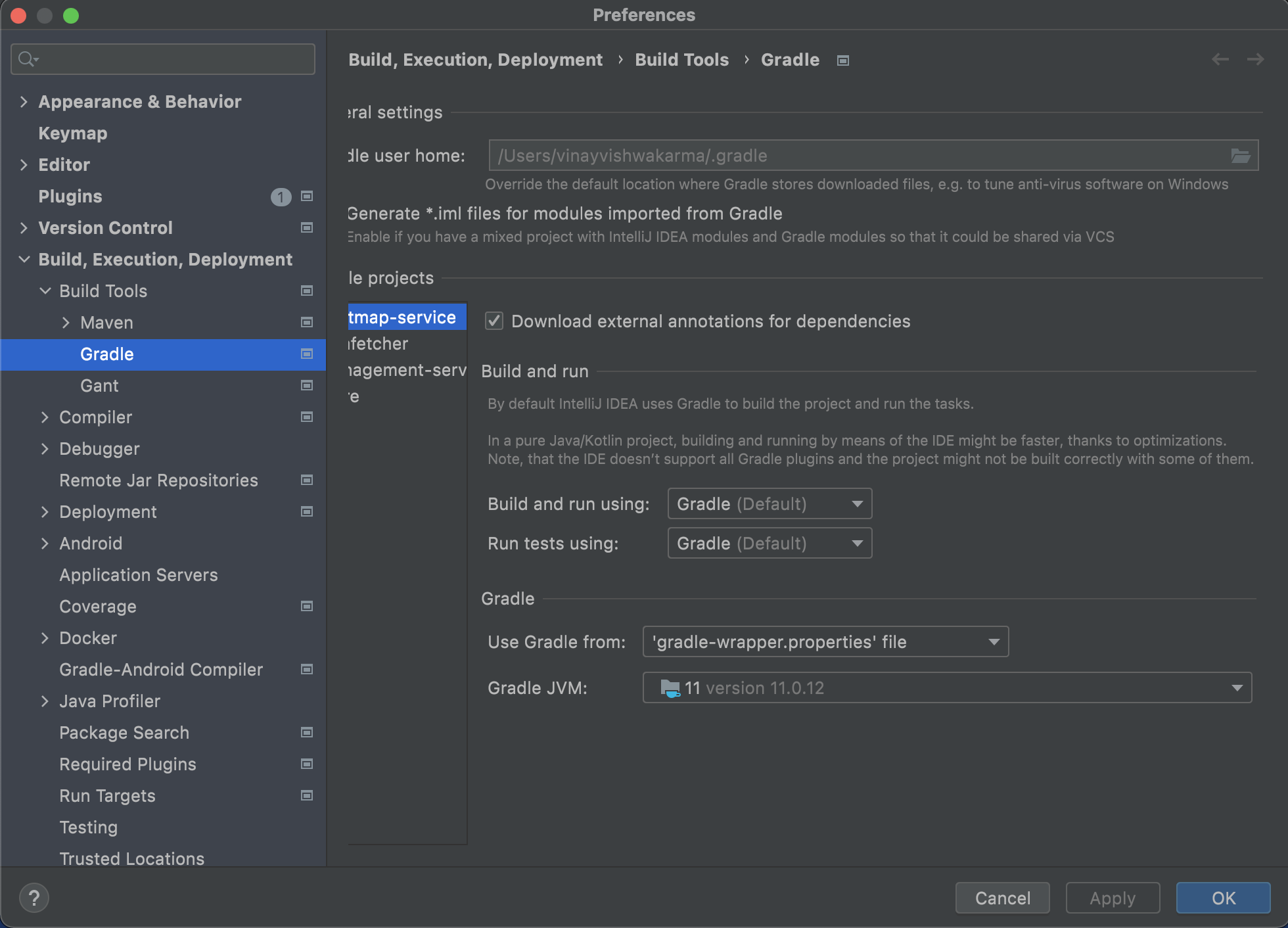Screen dimensions: 1288x928
Task: Expand the Android node
Action: click(x=45, y=543)
